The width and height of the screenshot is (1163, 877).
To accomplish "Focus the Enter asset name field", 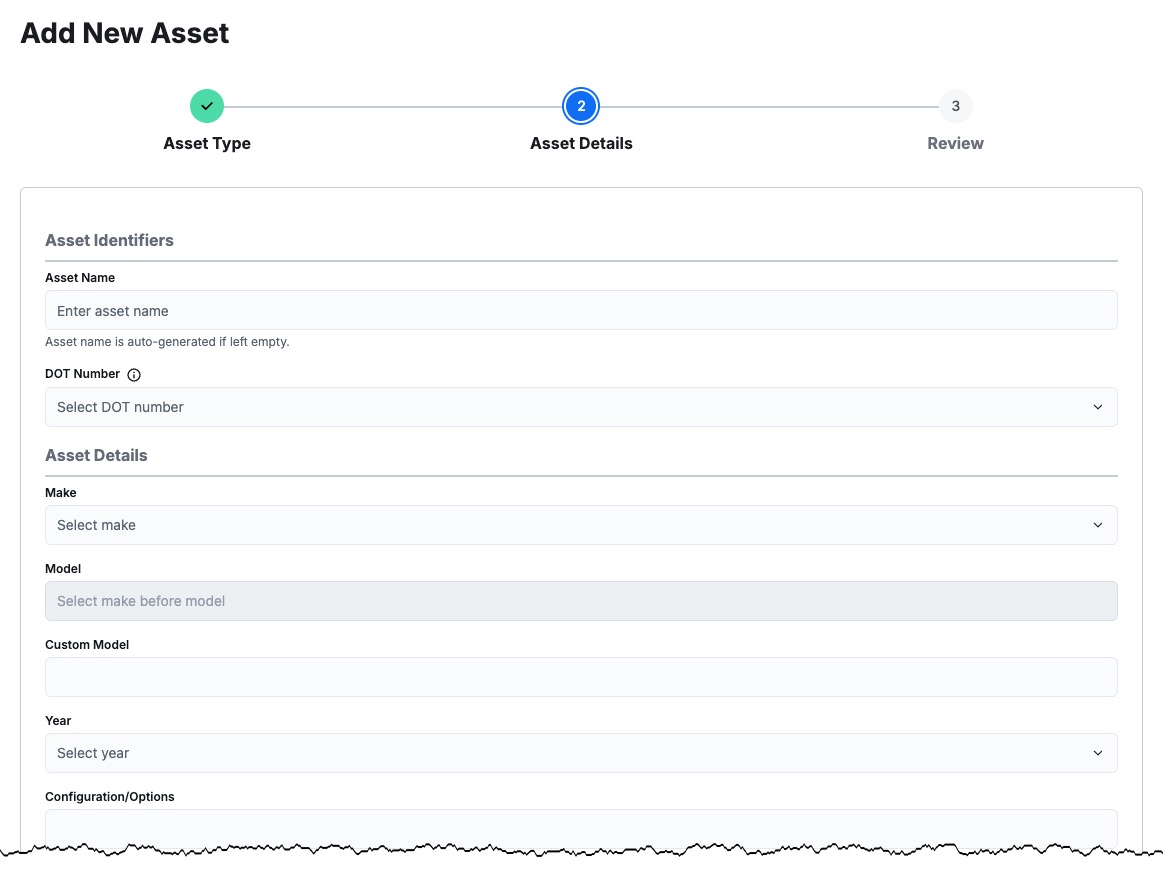I will click(581, 310).
